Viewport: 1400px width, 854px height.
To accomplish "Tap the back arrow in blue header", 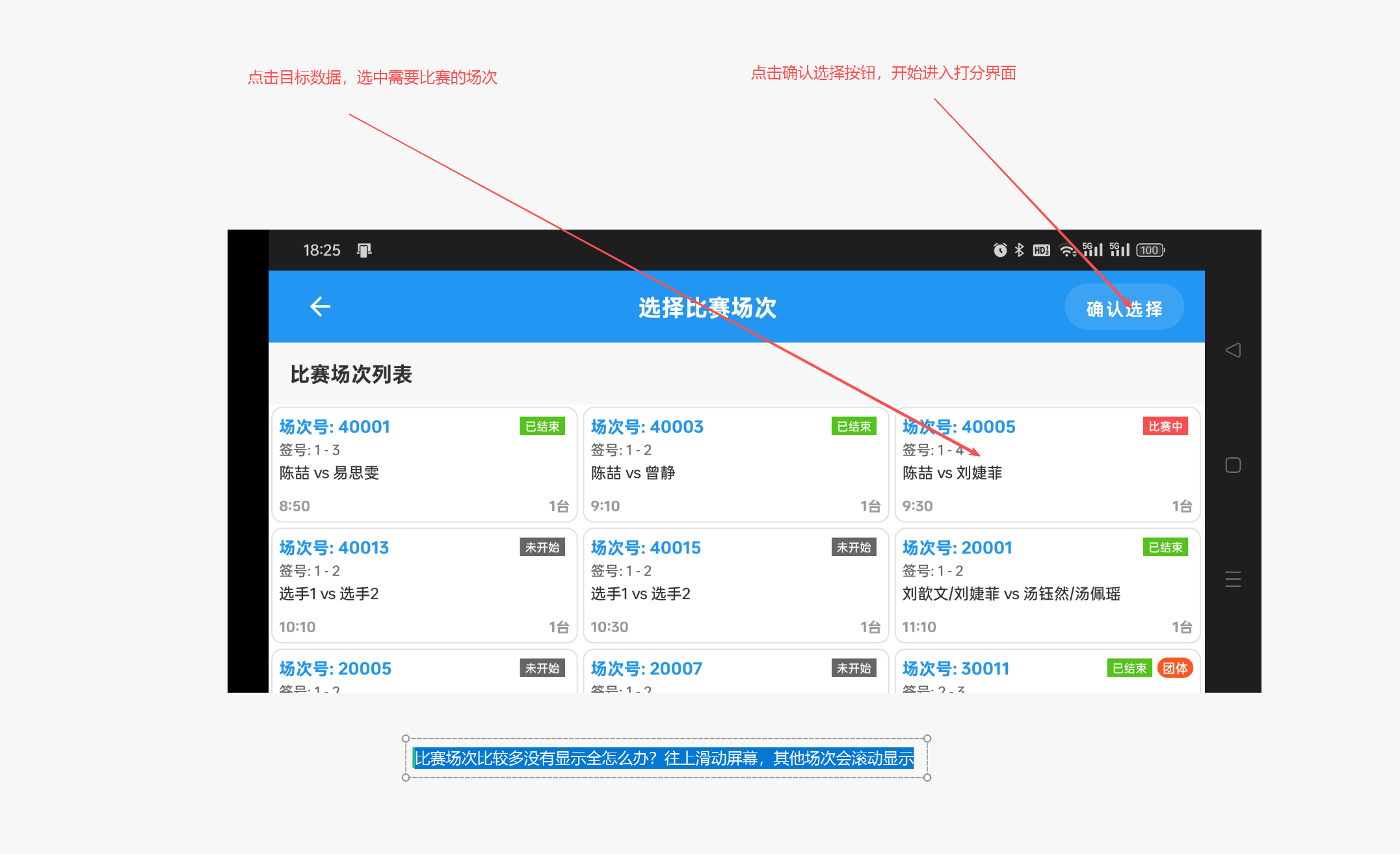I will (320, 306).
